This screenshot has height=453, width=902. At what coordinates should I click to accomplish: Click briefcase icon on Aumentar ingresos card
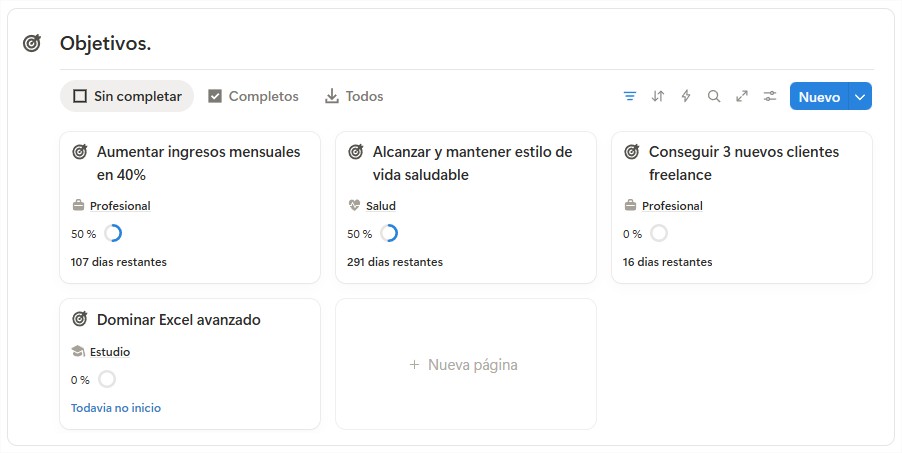click(x=78, y=205)
